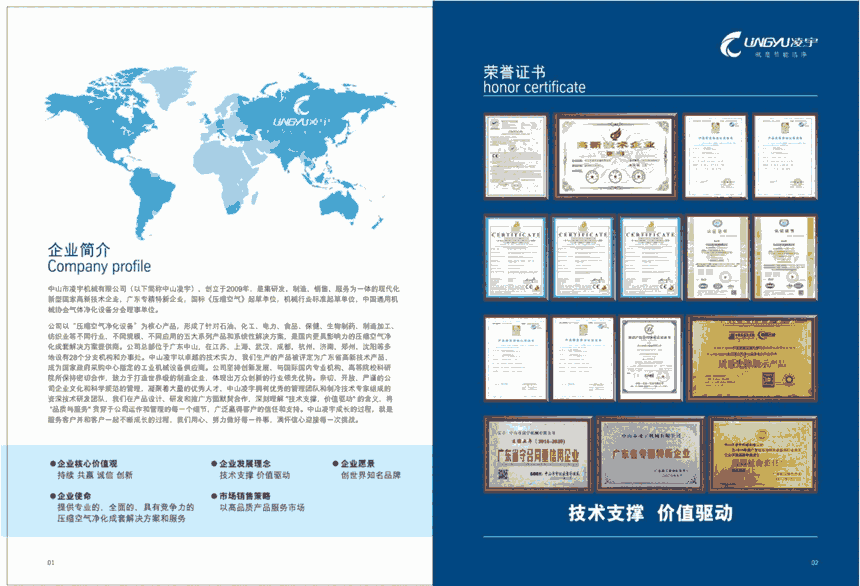Click the "honor certificate" subtitle
860x586 pixels.
click(534, 88)
